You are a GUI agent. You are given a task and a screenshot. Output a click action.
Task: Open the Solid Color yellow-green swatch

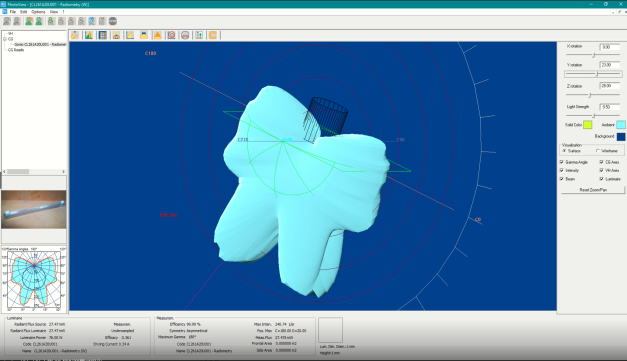pos(587,125)
